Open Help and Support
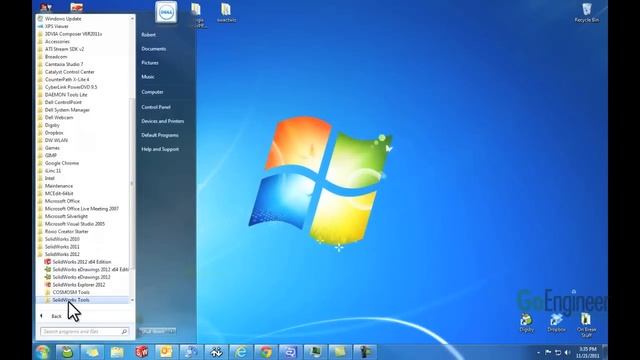This screenshot has height=360, width=640. point(160,149)
